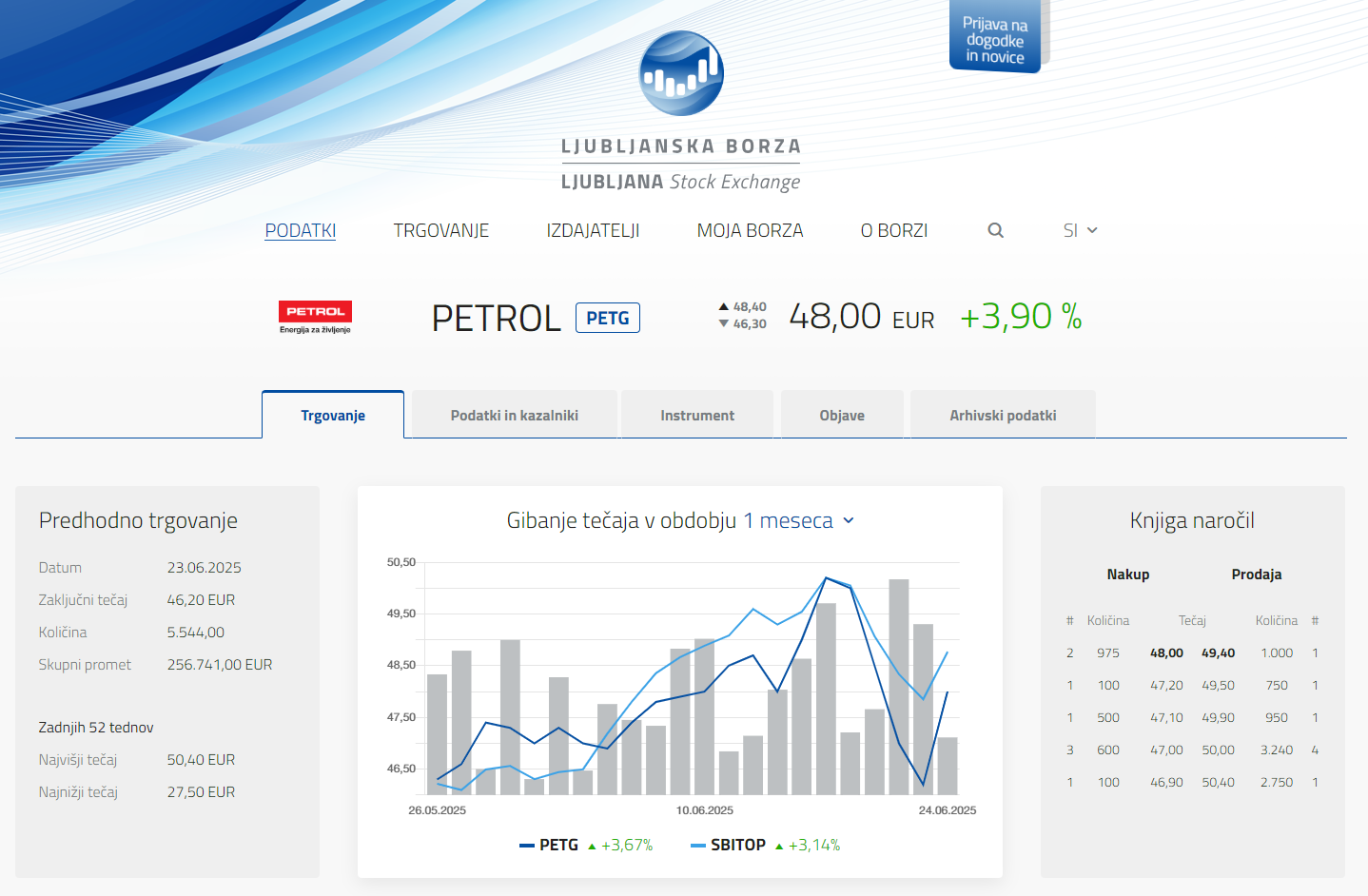This screenshot has width=1368, height=896.
Task: Click the 50,00 sell price
Action: click(x=1218, y=750)
